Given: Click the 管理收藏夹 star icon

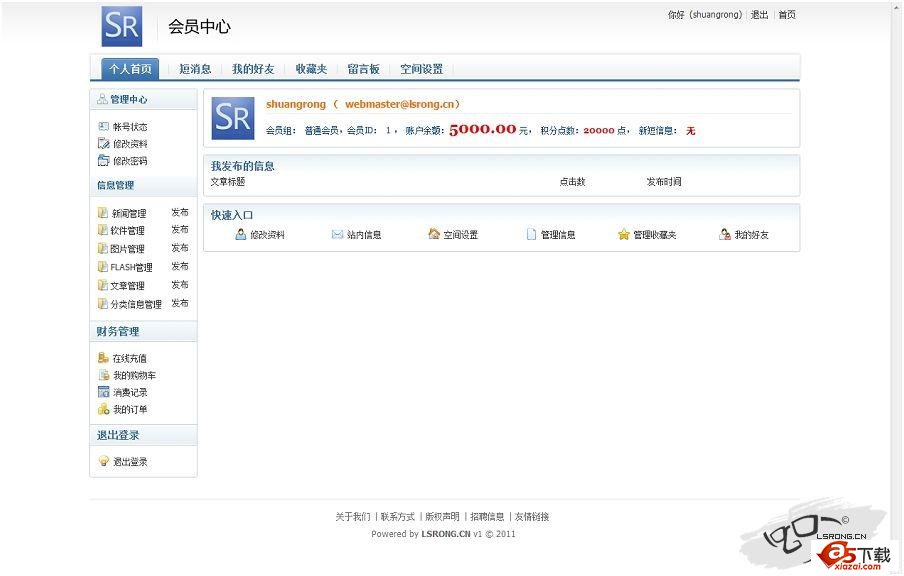Looking at the screenshot, I should [624, 235].
